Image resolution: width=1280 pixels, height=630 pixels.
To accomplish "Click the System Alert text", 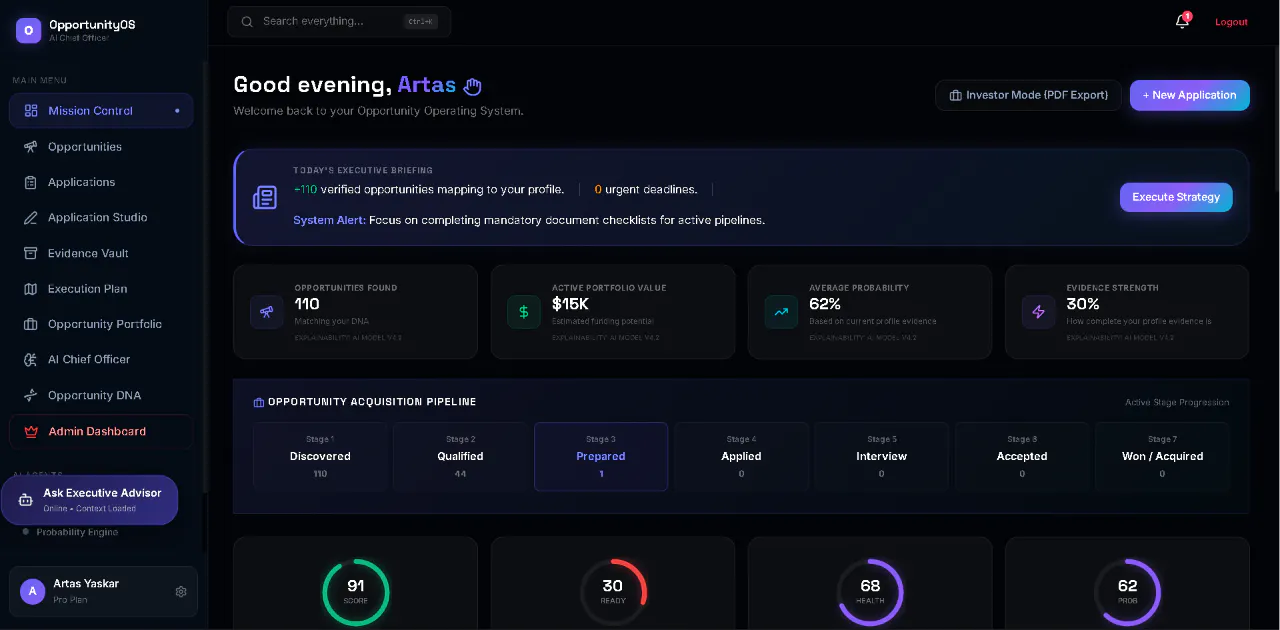I will (529, 220).
